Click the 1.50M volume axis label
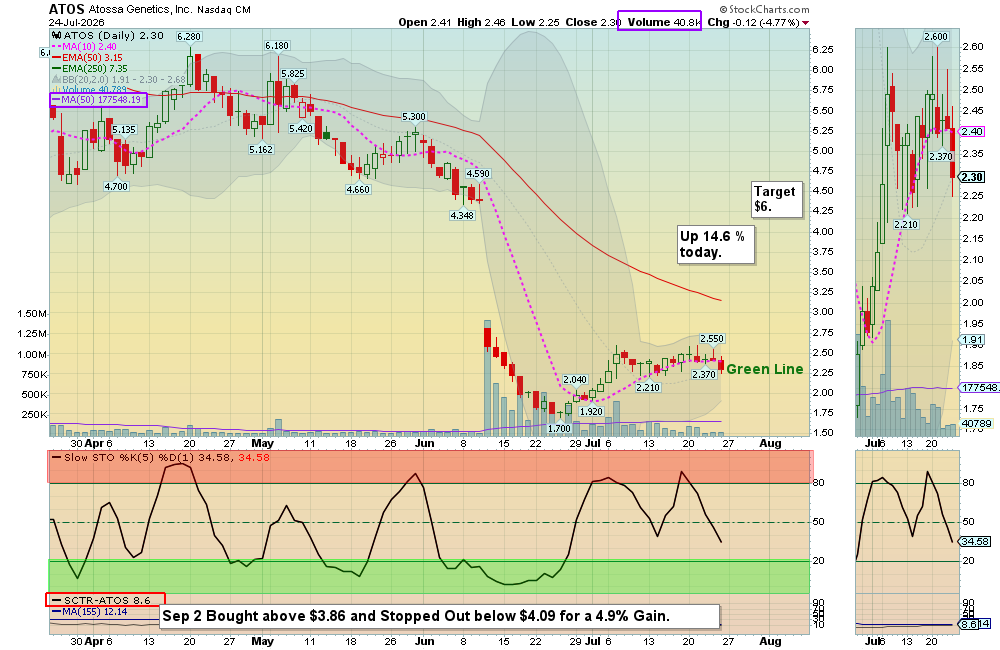 coord(33,314)
